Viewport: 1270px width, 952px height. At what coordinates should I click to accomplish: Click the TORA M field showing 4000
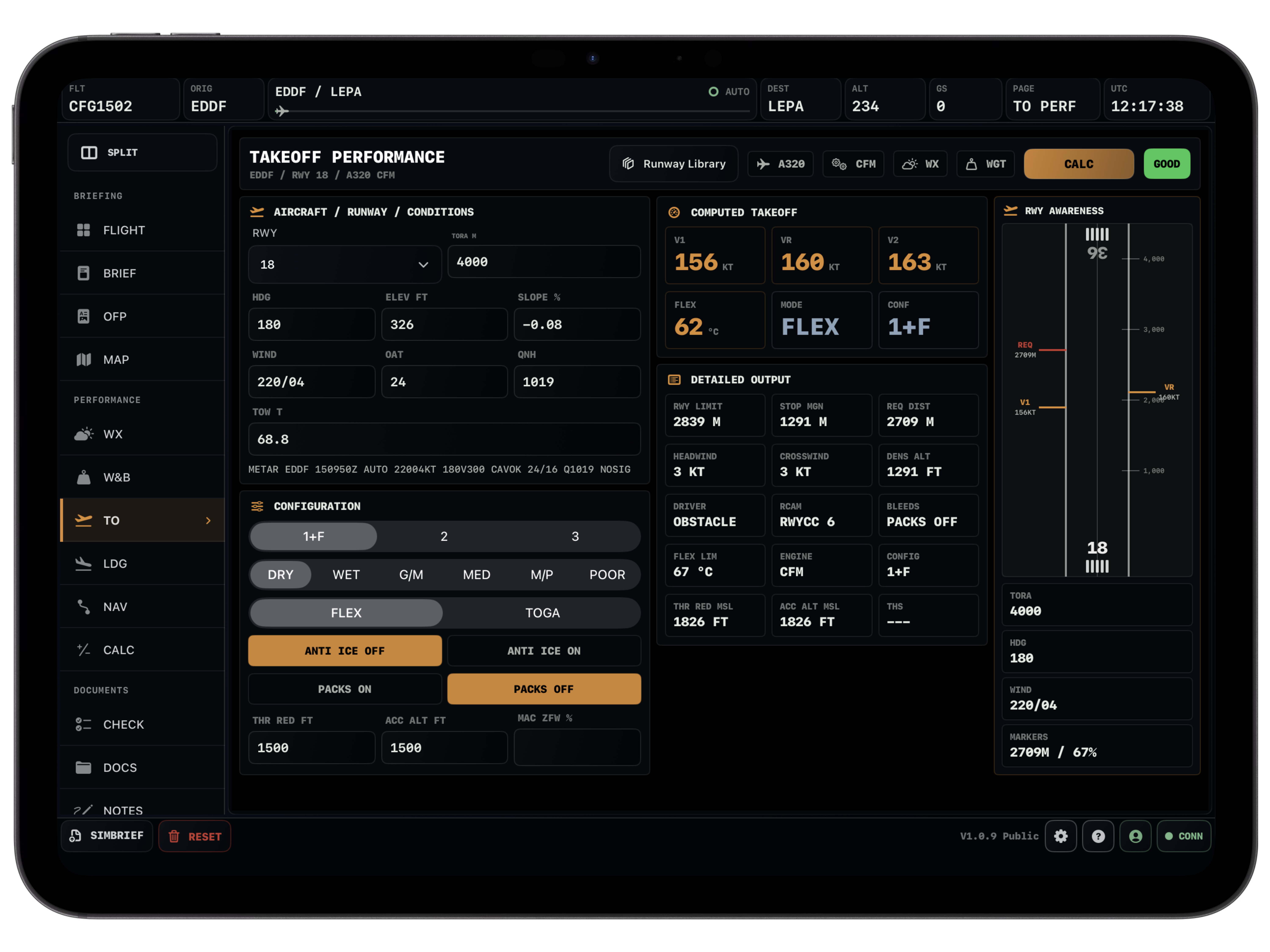544,262
